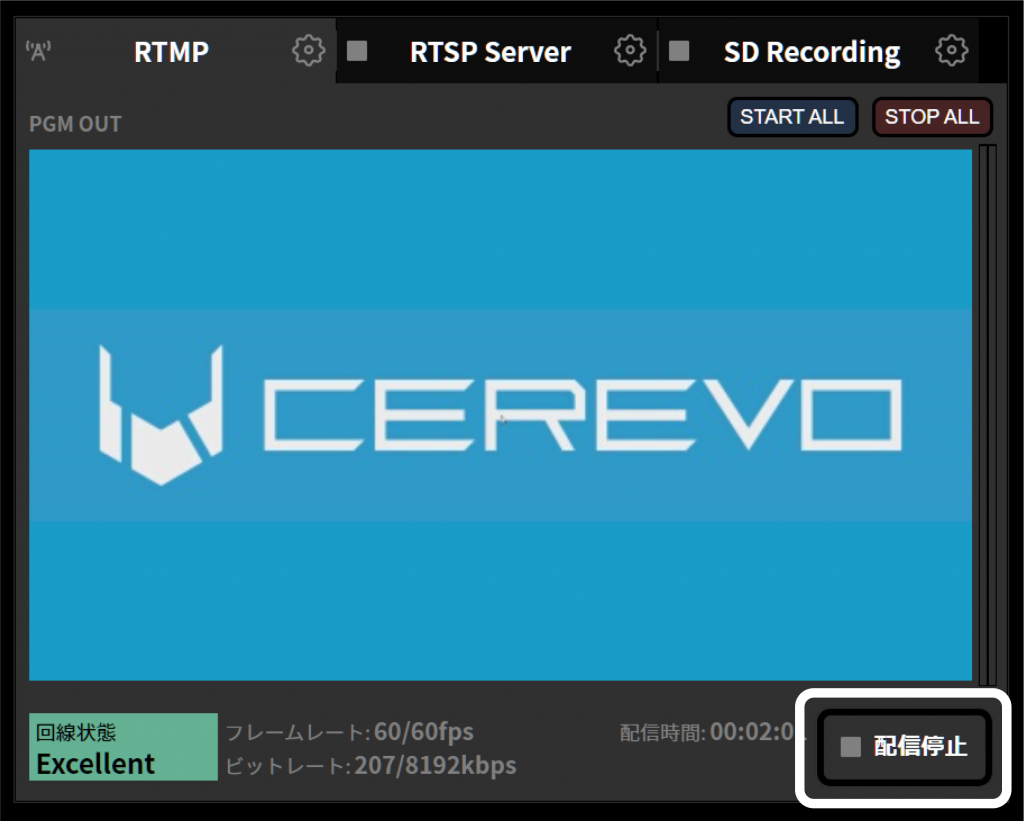The height and width of the screenshot is (821, 1024).
Task: Click the START ALL button
Action: pyautogui.click(x=792, y=117)
